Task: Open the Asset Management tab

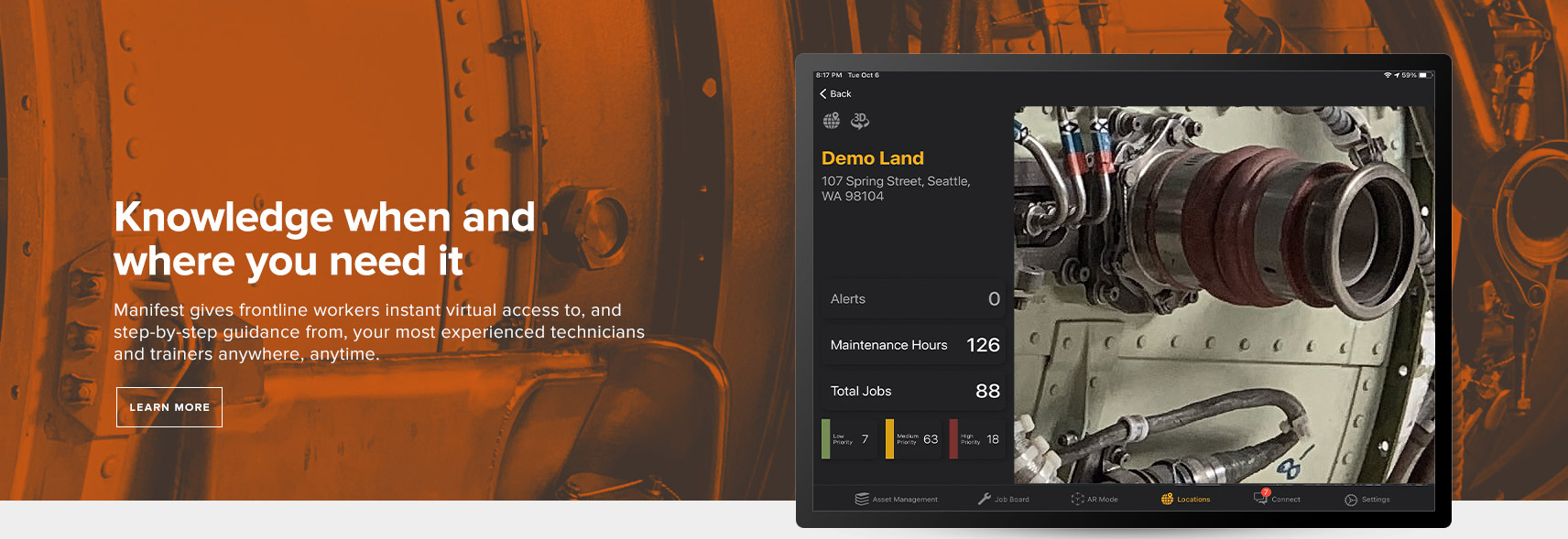Action: (x=896, y=499)
